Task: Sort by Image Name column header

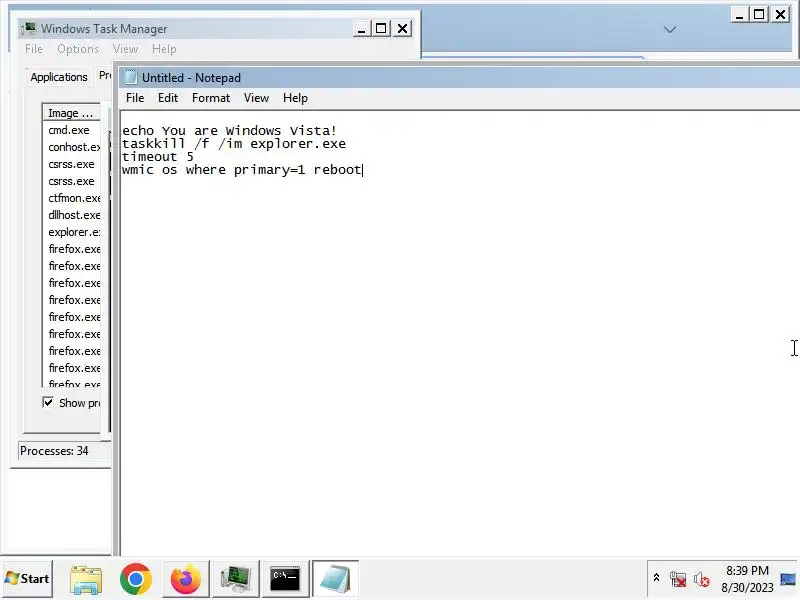Action: [71, 113]
